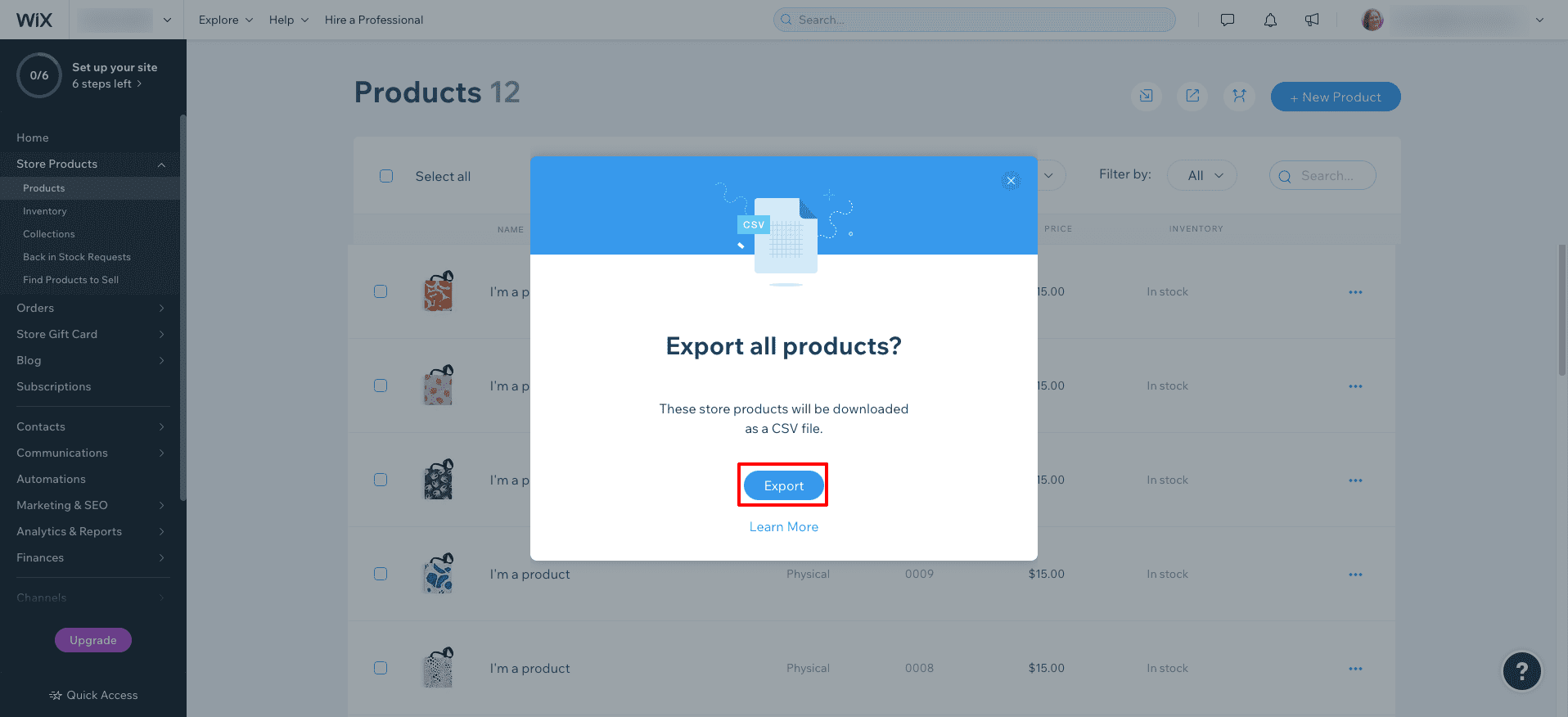Open the import products icon
Screen dimensions: 1568x717
[x=1146, y=96]
